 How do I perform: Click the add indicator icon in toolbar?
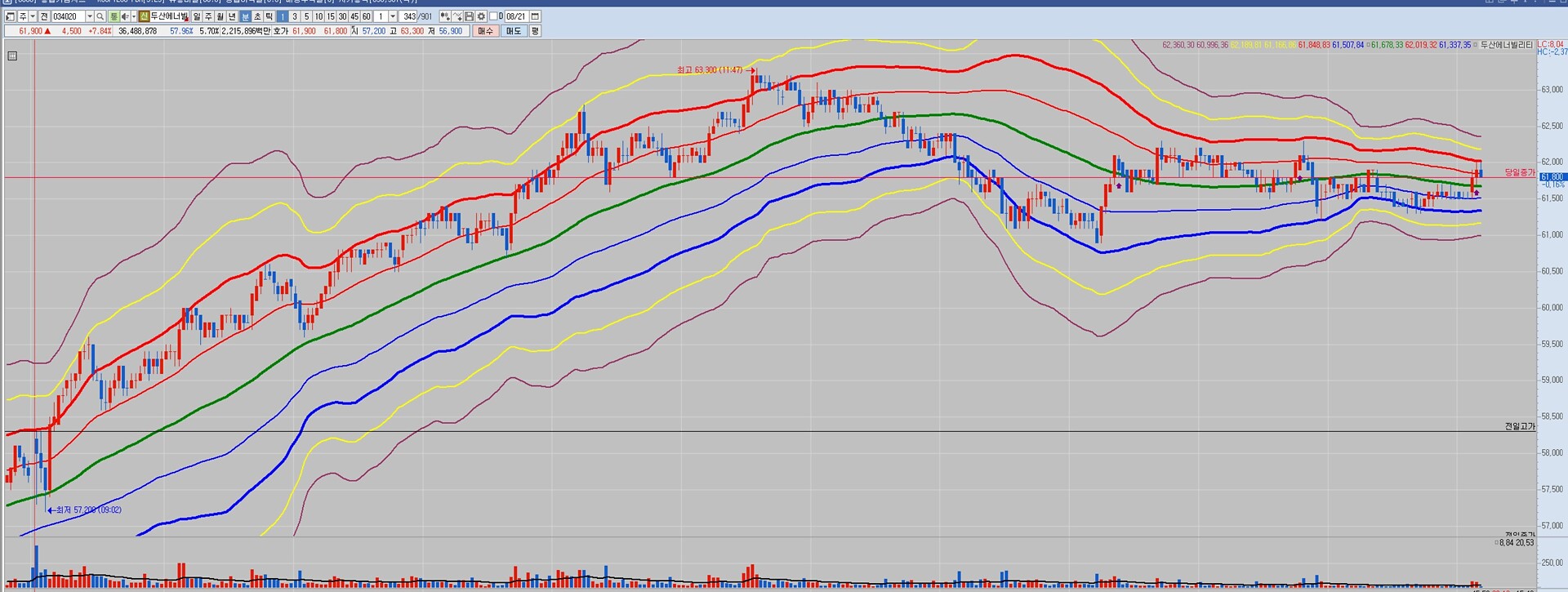click(444, 16)
